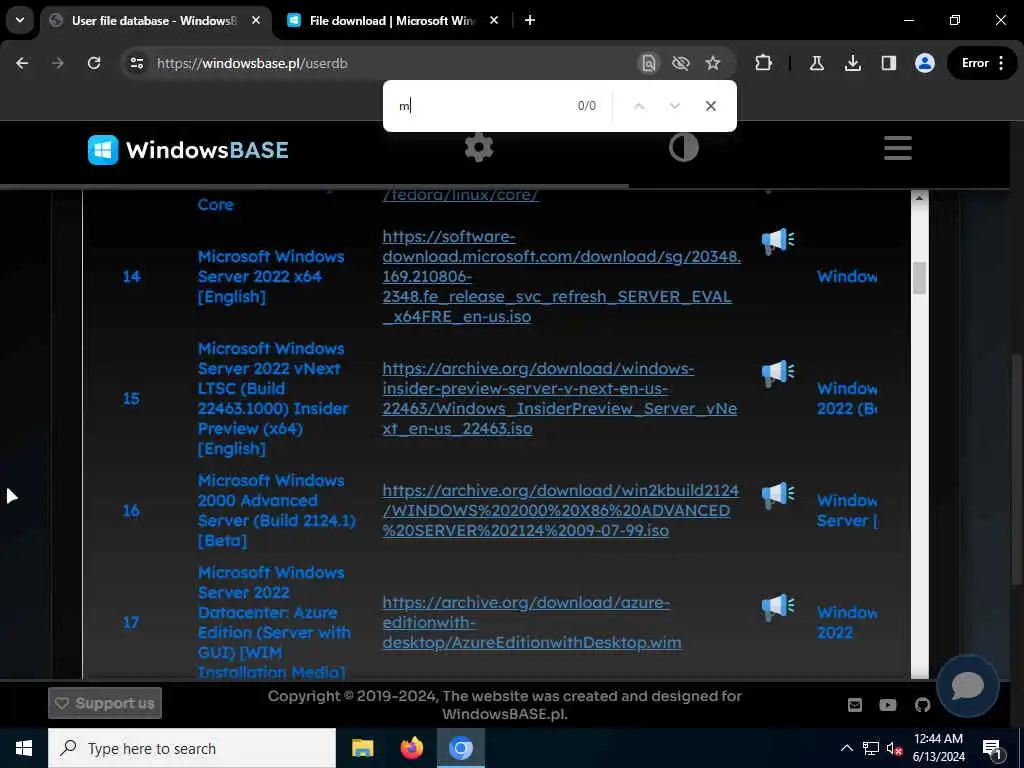Viewport: 1024px width, 768px height.
Task: Click the find-in-page address bar icon
Action: pos(648,63)
